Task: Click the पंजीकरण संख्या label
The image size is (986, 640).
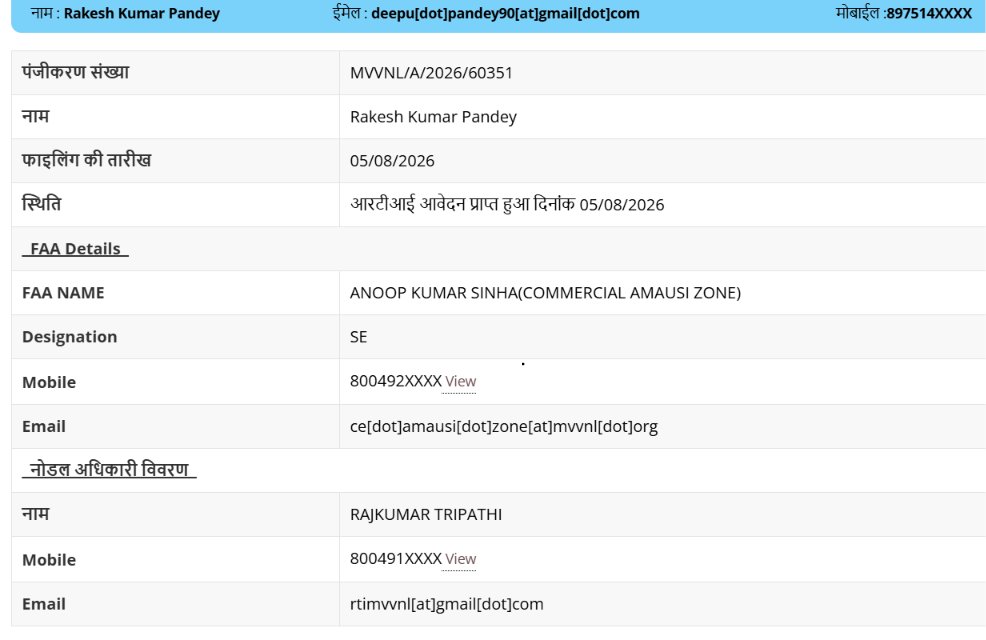Action: coord(75,72)
